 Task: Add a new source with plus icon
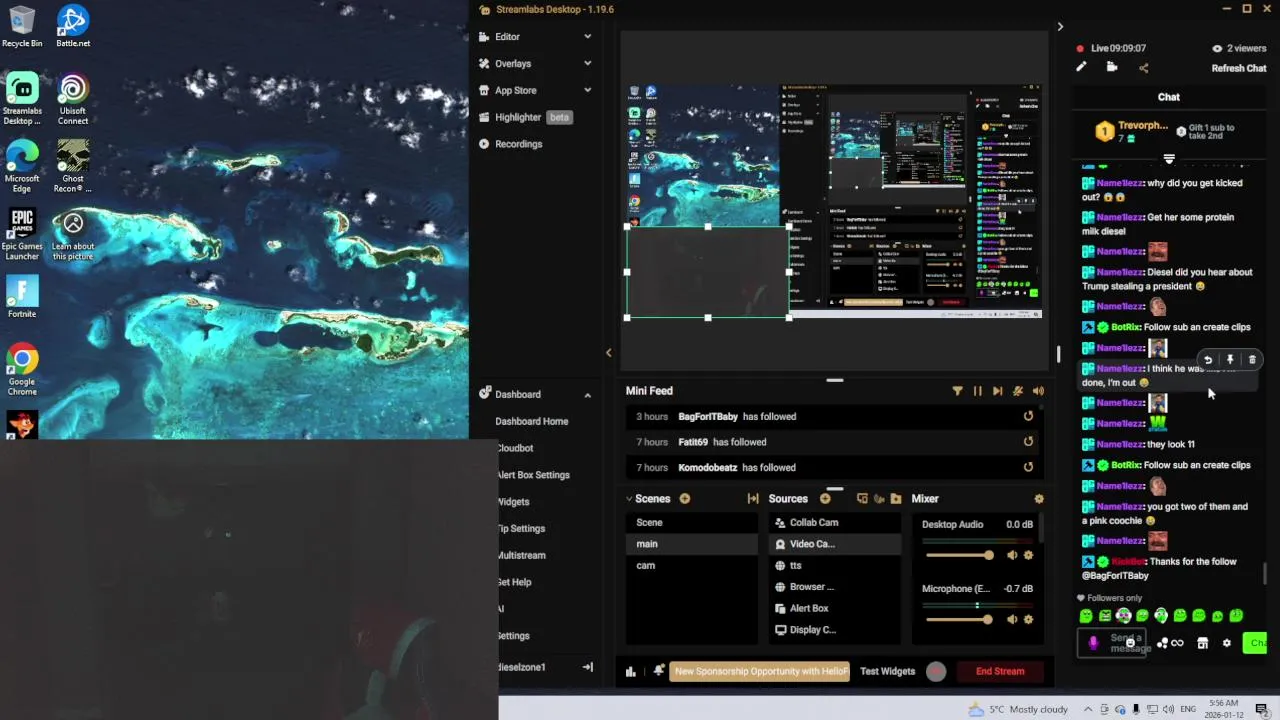(825, 498)
